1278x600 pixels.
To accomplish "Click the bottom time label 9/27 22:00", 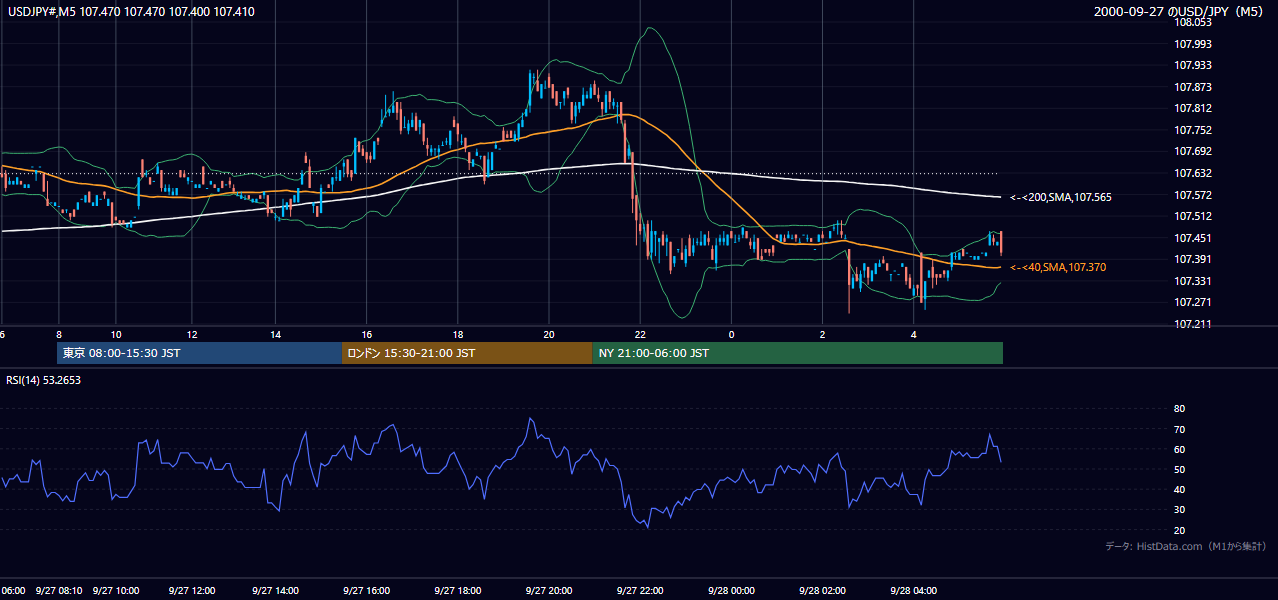I will [x=640, y=591].
